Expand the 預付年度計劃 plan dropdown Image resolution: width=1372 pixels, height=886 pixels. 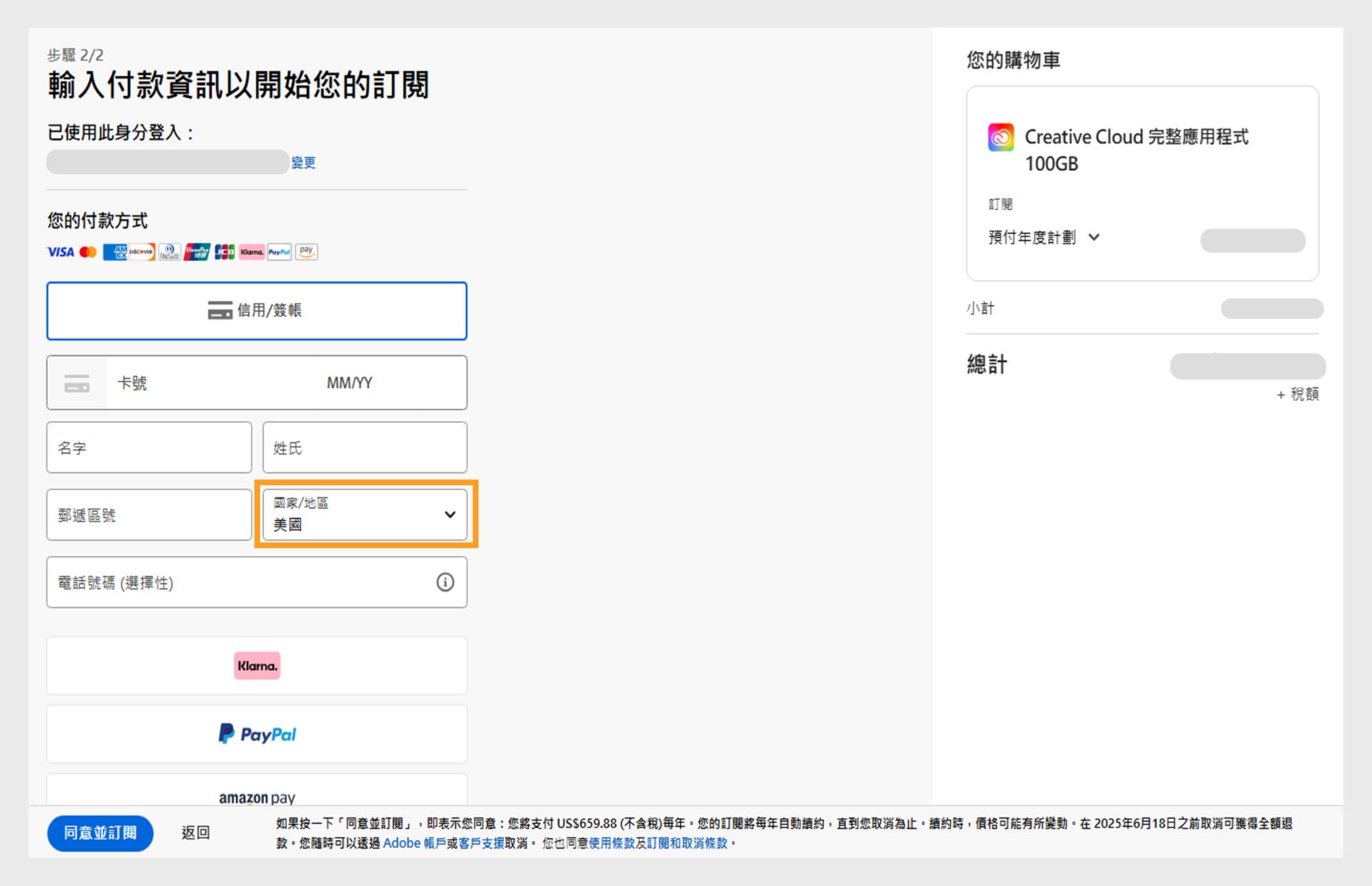[x=1044, y=237]
